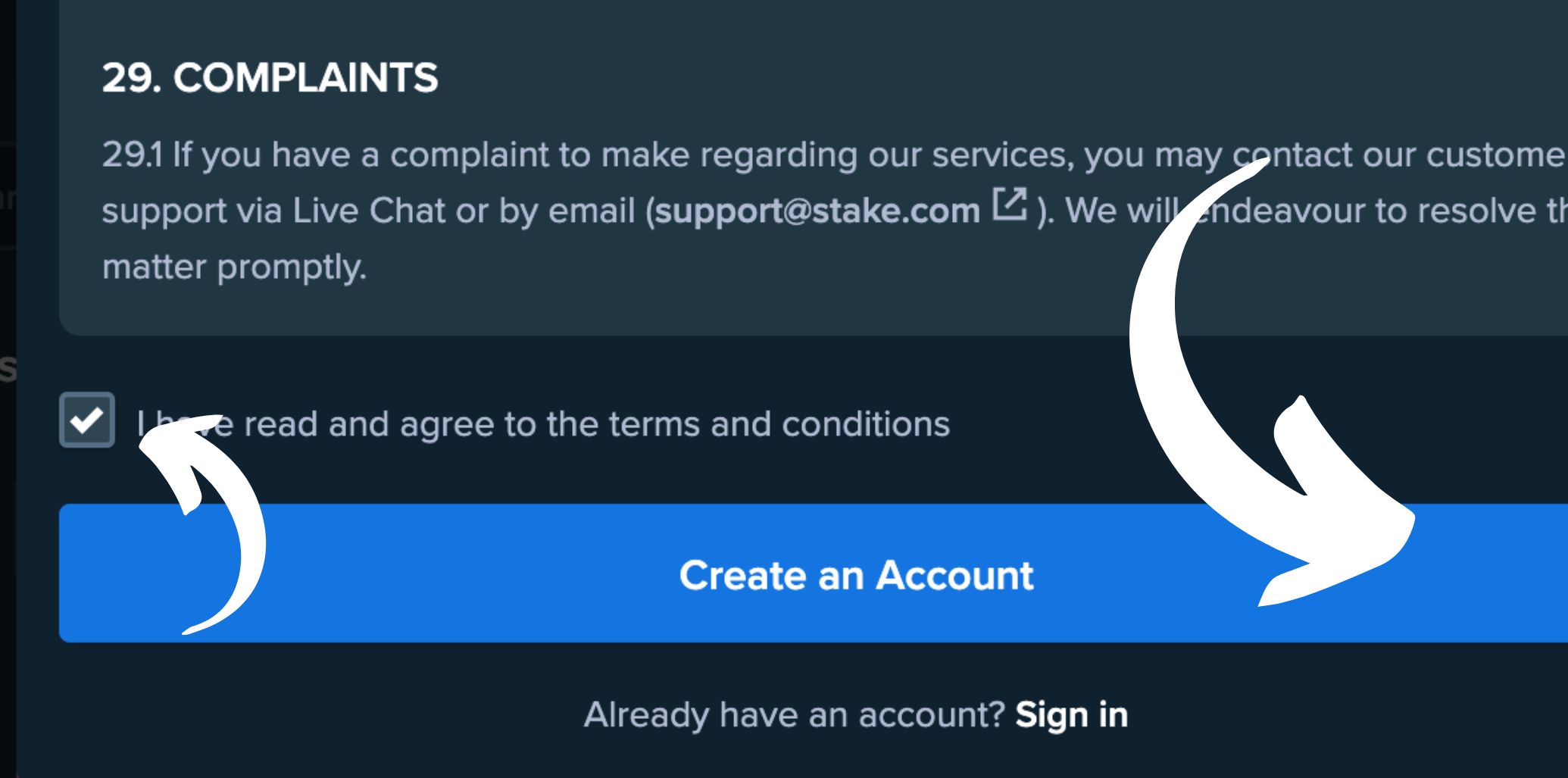Click the 29.1 complaint paragraph text
Screen dimensions: 1568x778
pos(833,211)
